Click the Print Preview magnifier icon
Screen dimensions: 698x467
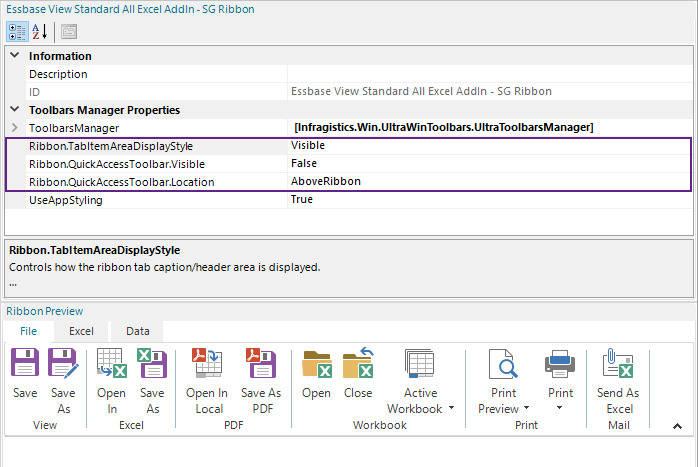(503, 363)
